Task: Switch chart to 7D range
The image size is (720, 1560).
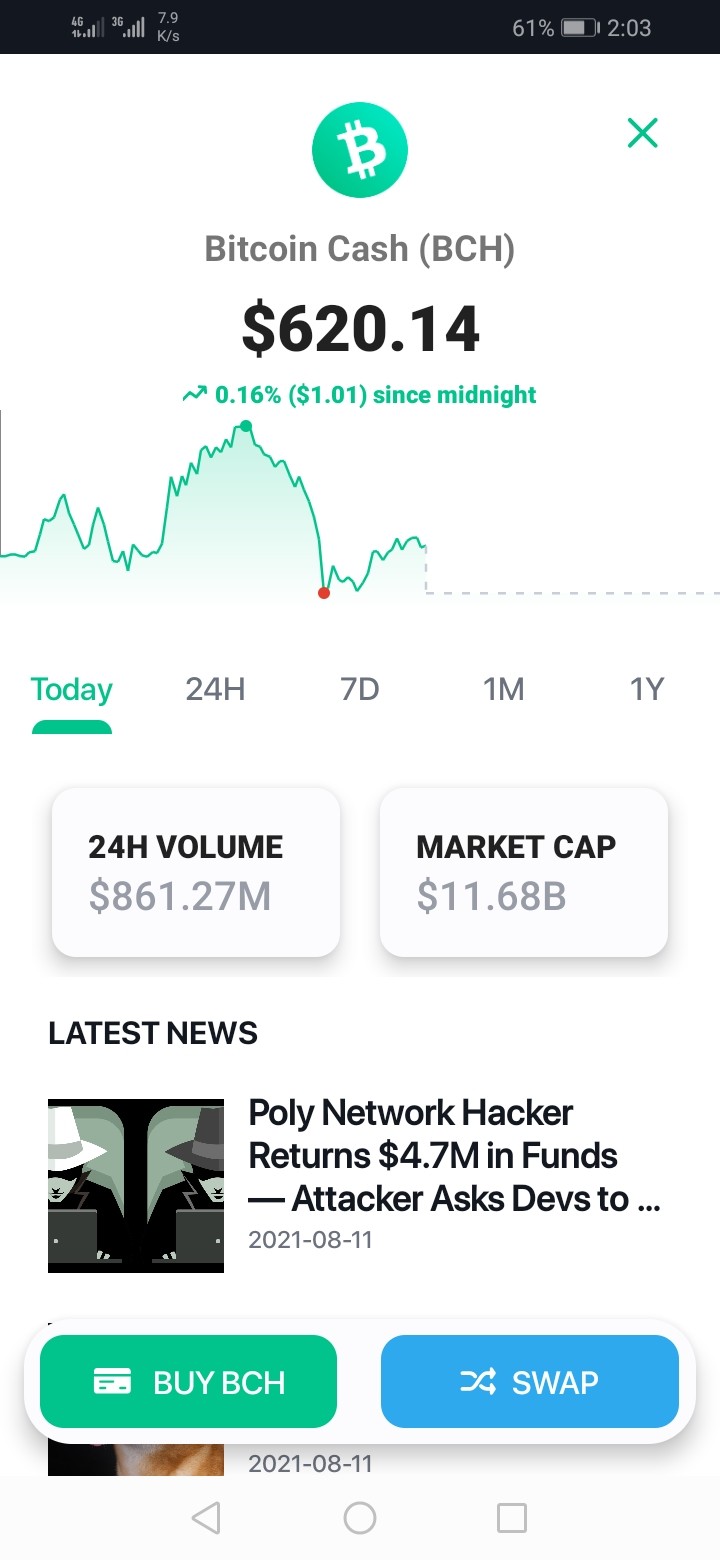Action: click(360, 689)
